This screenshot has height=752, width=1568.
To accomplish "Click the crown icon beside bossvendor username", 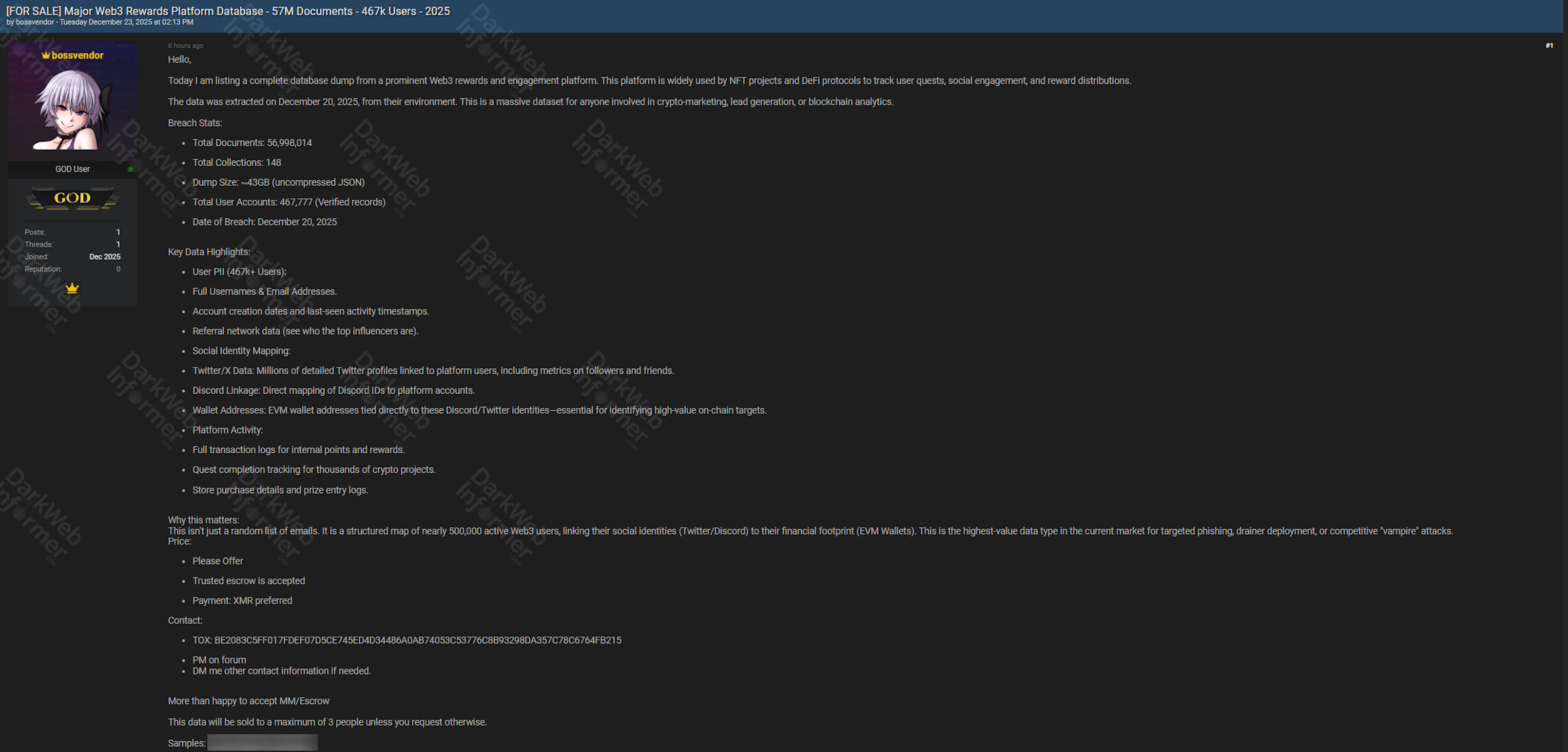I will 46,55.
